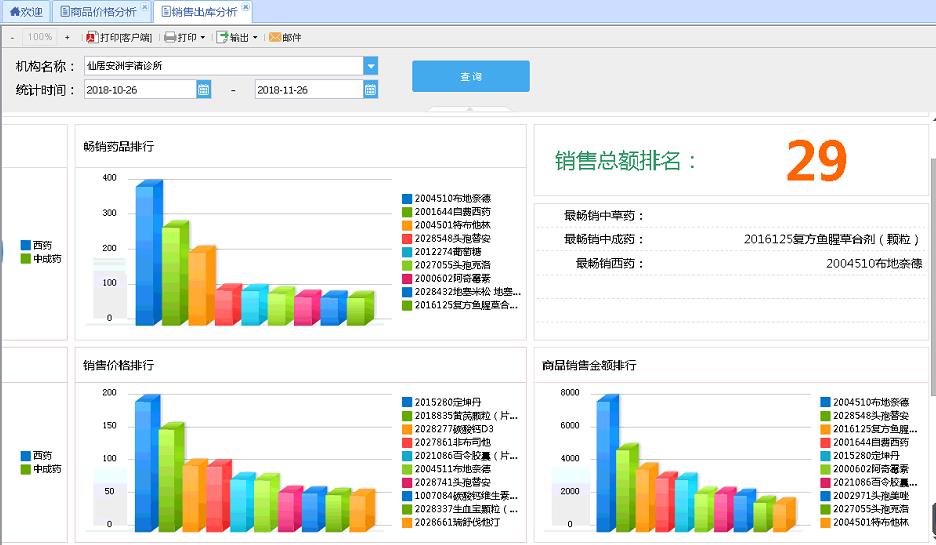Click legend entry 2001644自费西药

pyautogui.click(x=447, y=211)
